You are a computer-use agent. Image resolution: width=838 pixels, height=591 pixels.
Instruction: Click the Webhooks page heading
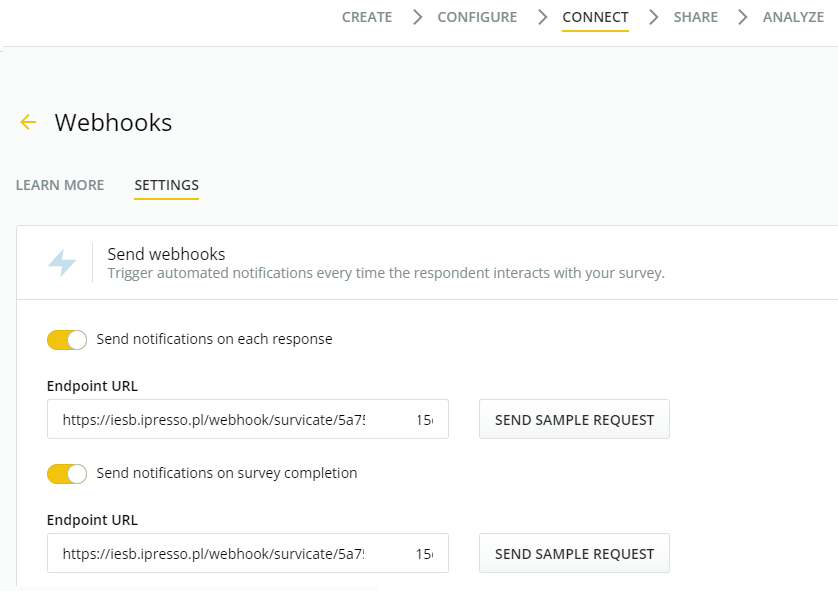pyautogui.click(x=113, y=122)
